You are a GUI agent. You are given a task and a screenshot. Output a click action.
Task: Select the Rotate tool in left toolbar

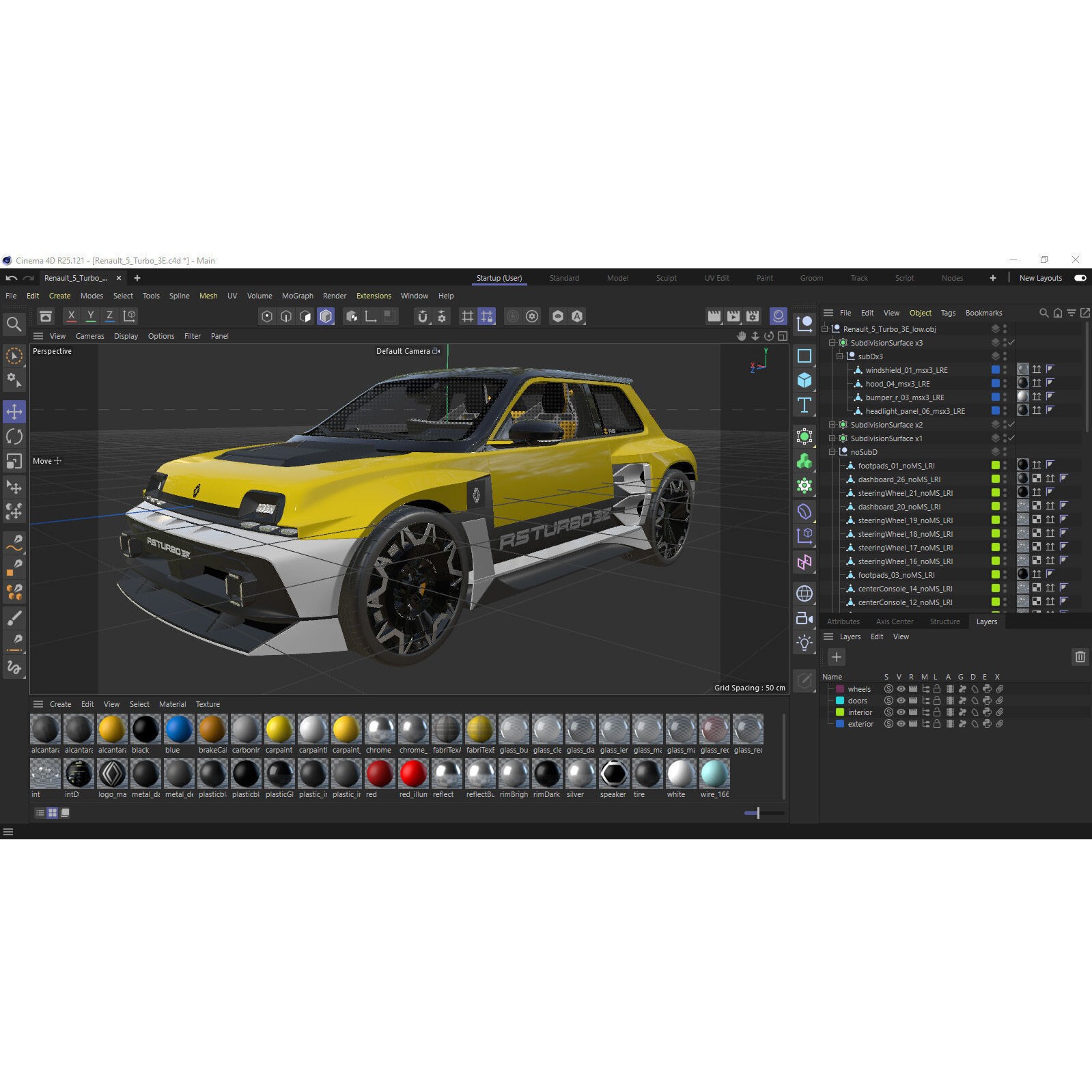click(14, 436)
